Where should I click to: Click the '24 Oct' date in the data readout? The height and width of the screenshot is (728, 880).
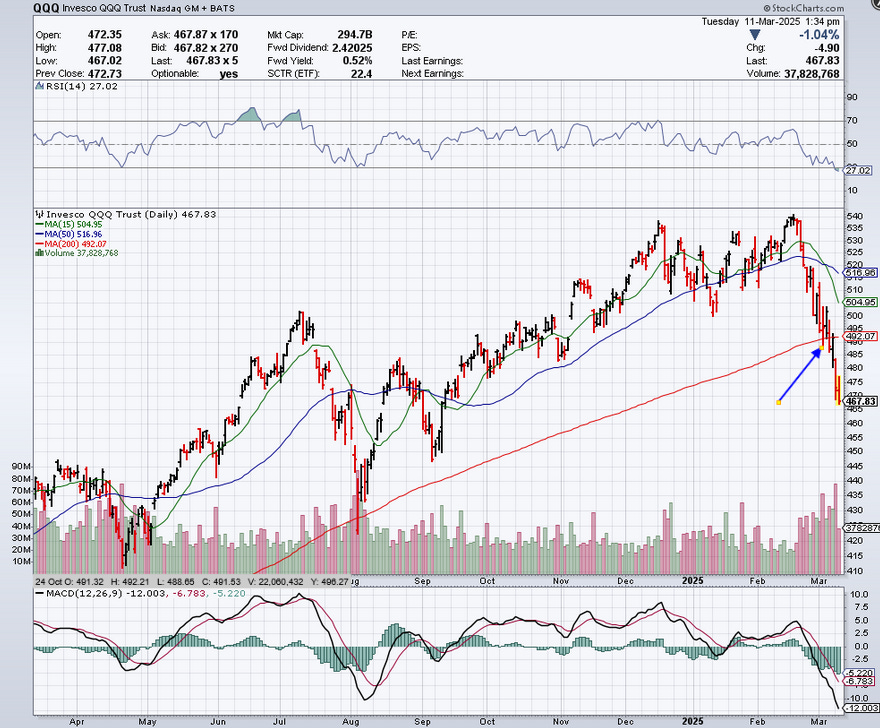[48, 582]
